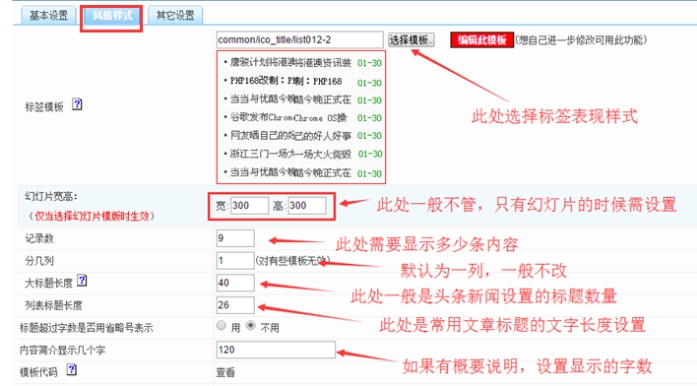Click the slideshow width 宽 field

pyautogui.click(x=249, y=205)
